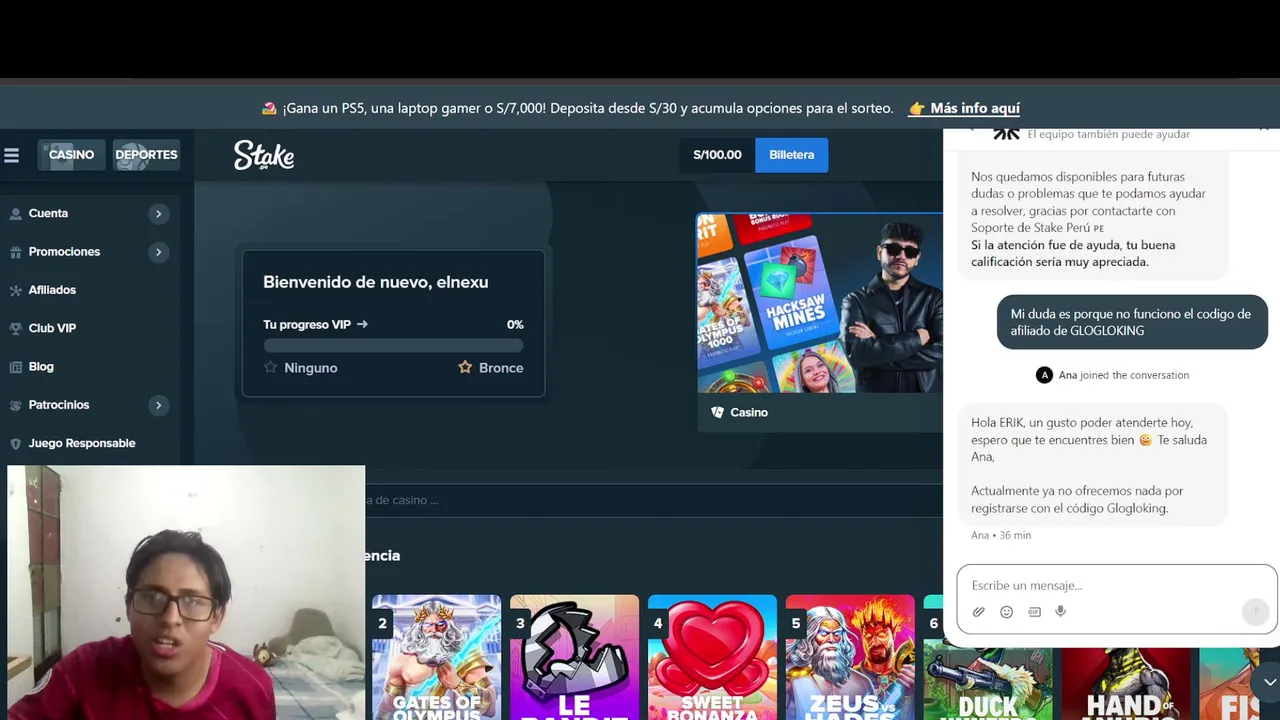Open the Le Bandit game tile
Image resolution: width=1280 pixels, height=720 pixels.
(574, 657)
